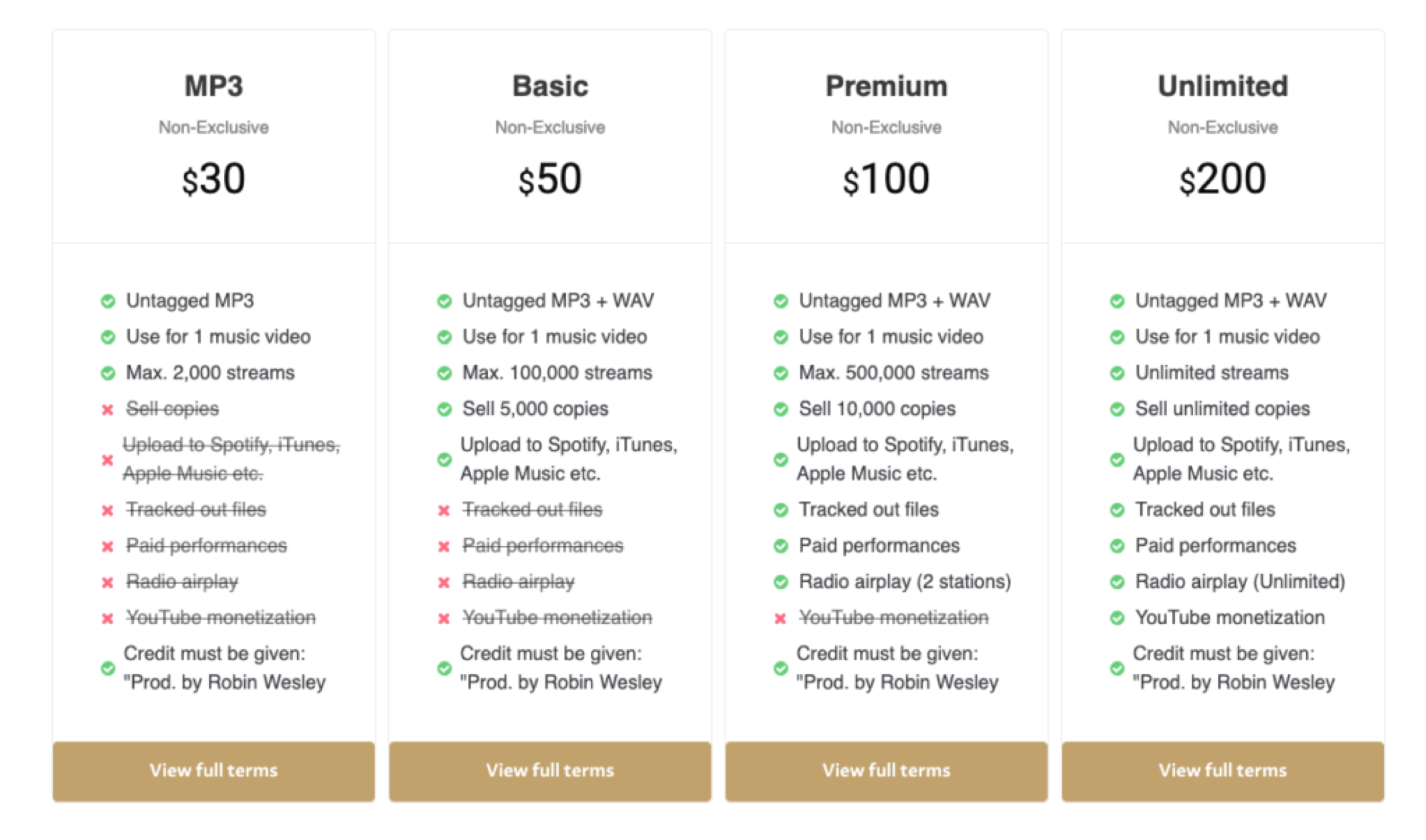Click green check by Unlimited plan's YouTube monetization
The image size is (1426, 840).
tap(1117, 619)
